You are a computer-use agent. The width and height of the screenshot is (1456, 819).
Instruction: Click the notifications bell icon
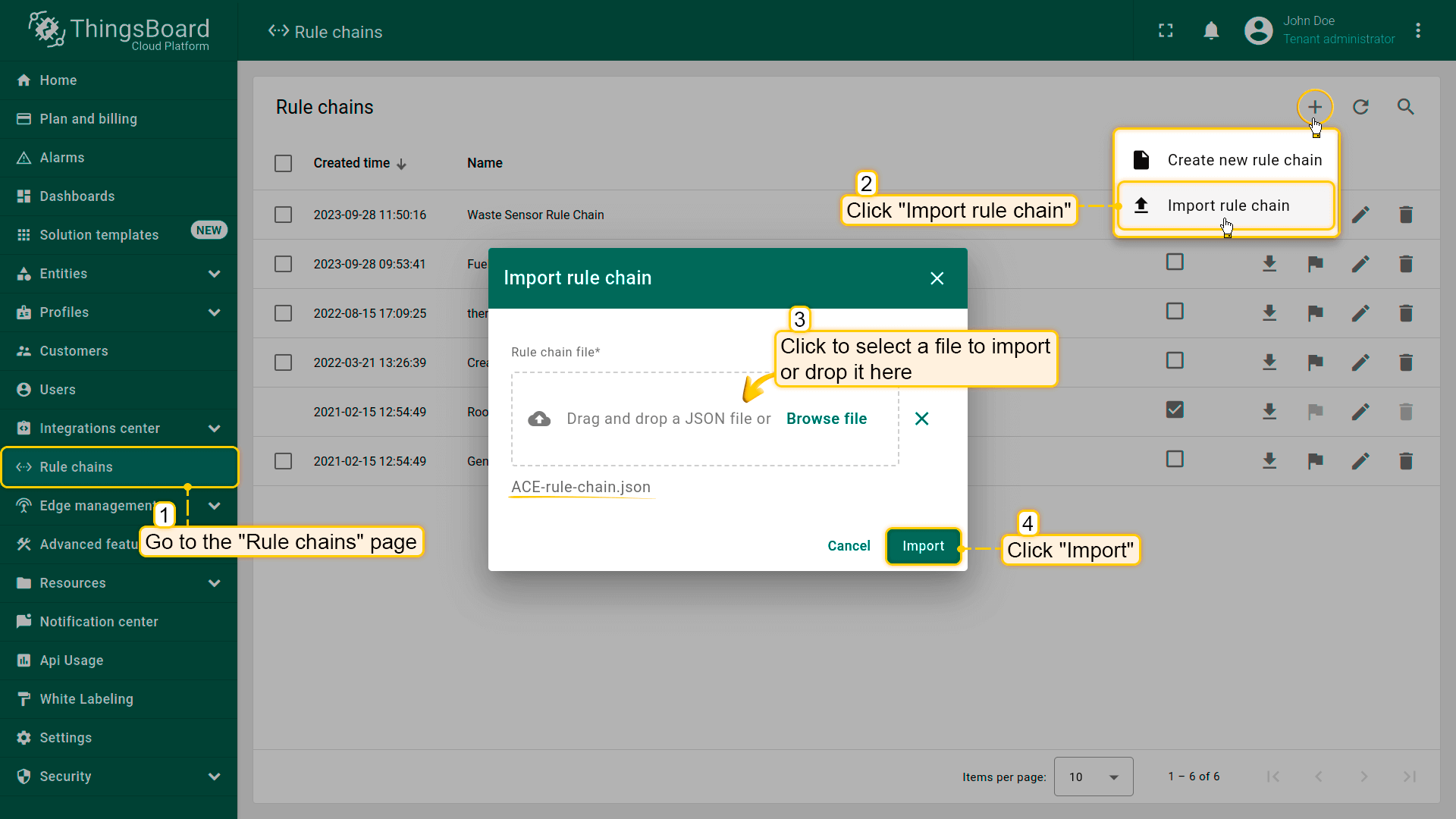pyautogui.click(x=1211, y=30)
